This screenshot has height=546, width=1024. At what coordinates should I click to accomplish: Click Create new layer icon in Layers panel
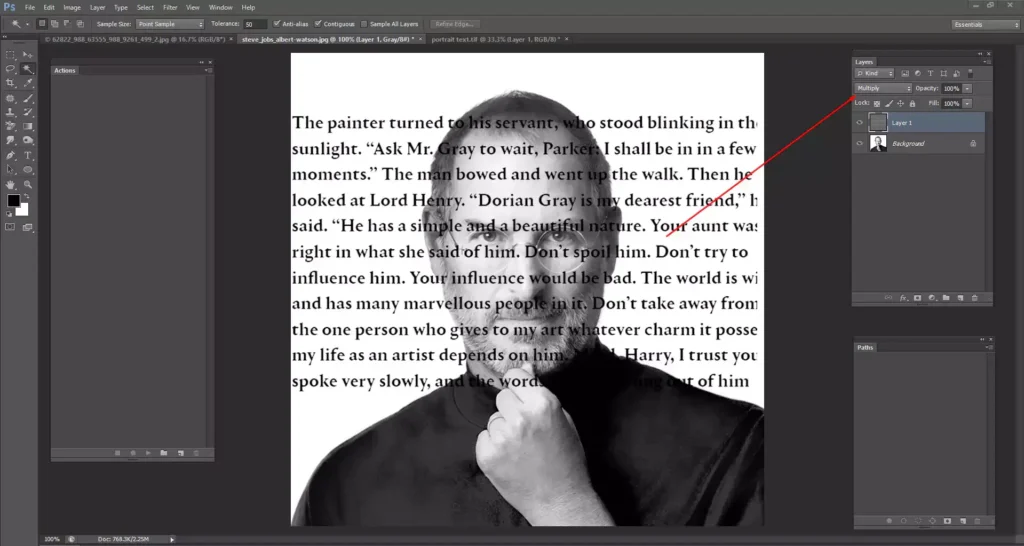tap(961, 298)
